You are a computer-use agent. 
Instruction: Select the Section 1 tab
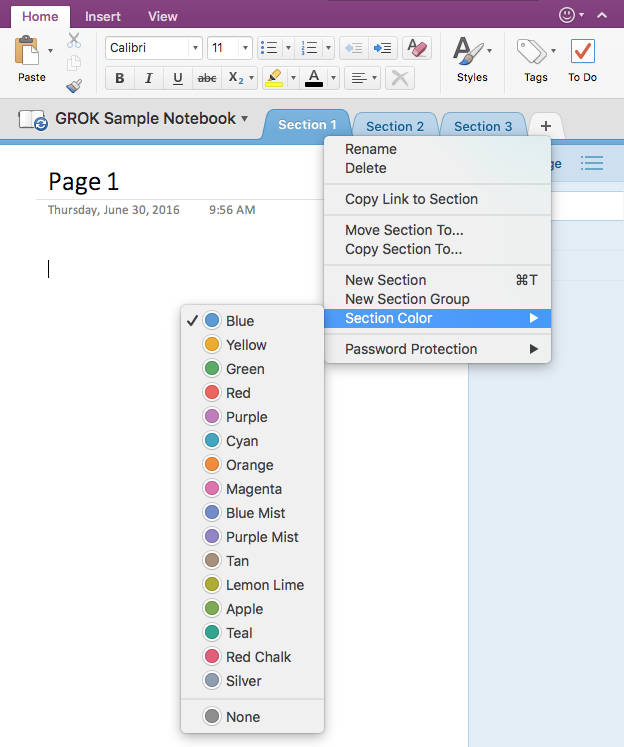tap(307, 125)
